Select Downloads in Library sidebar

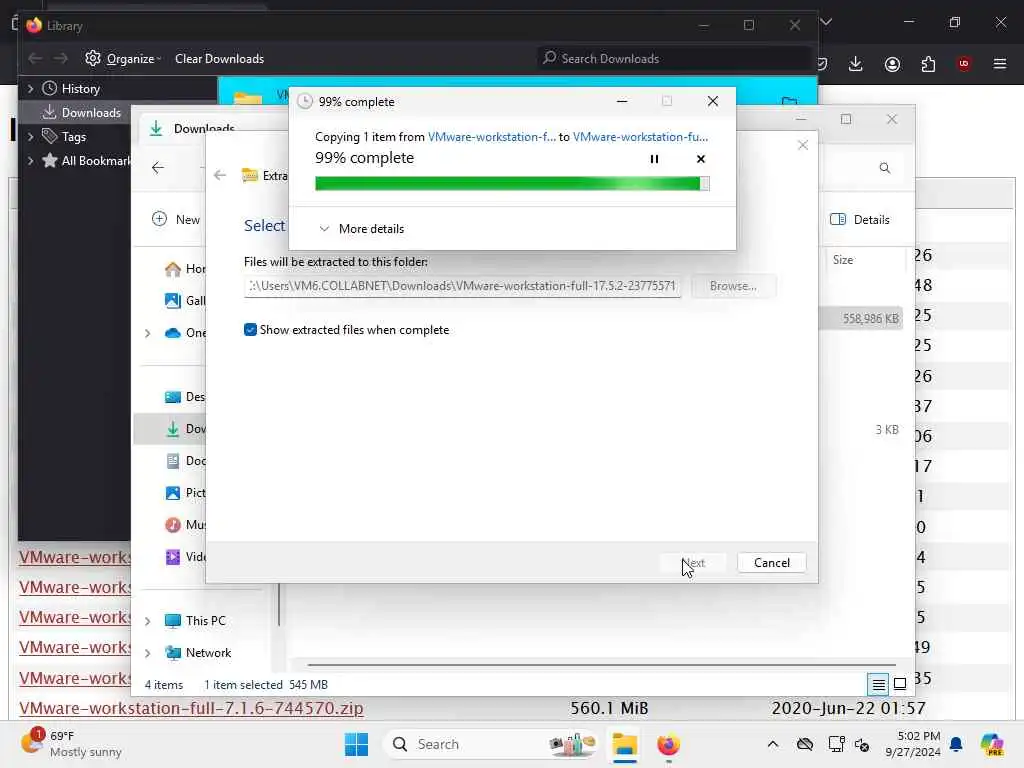(82, 112)
